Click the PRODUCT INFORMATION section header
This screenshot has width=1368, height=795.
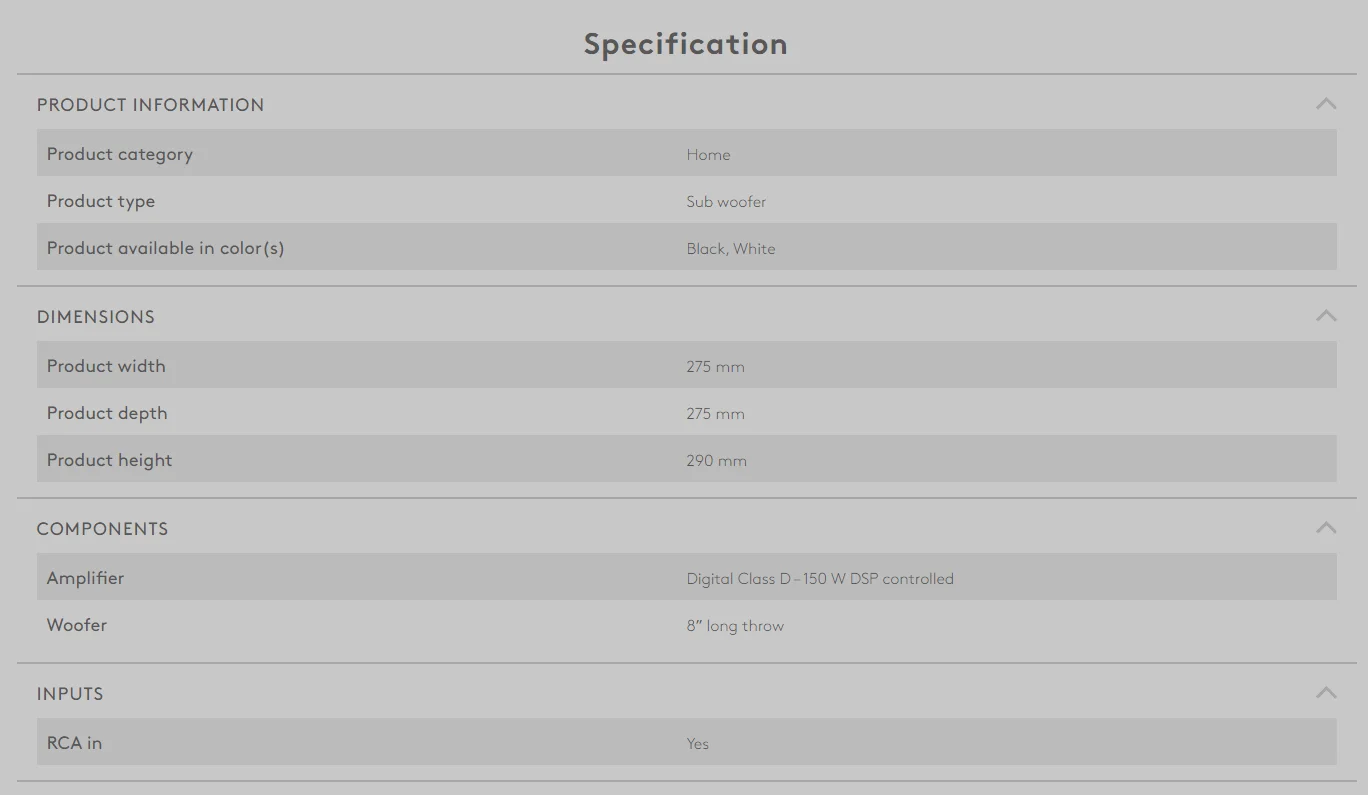(x=150, y=105)
